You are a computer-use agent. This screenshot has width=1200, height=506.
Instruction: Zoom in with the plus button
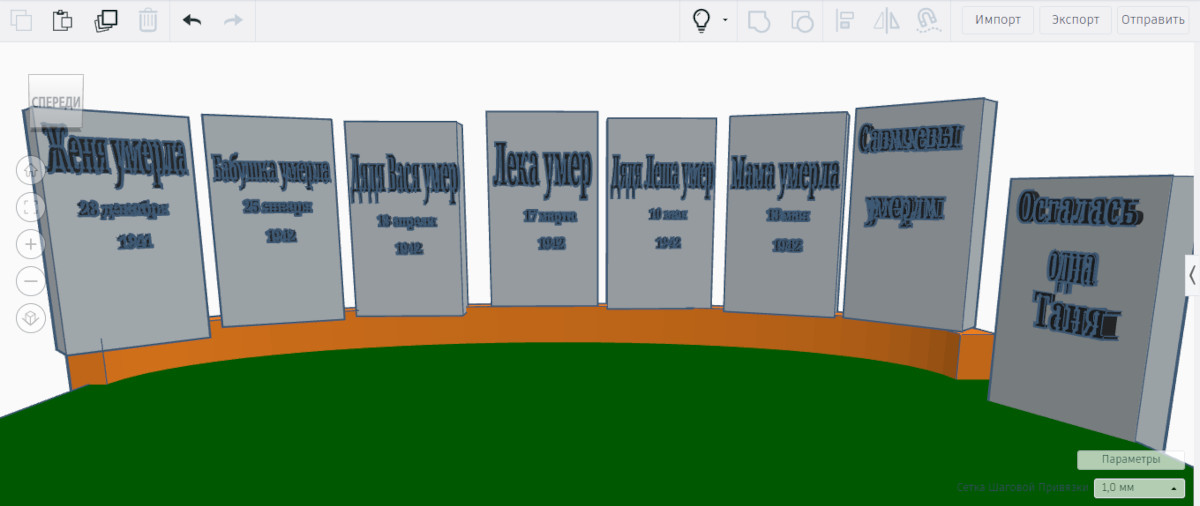[x=30, y=244]
